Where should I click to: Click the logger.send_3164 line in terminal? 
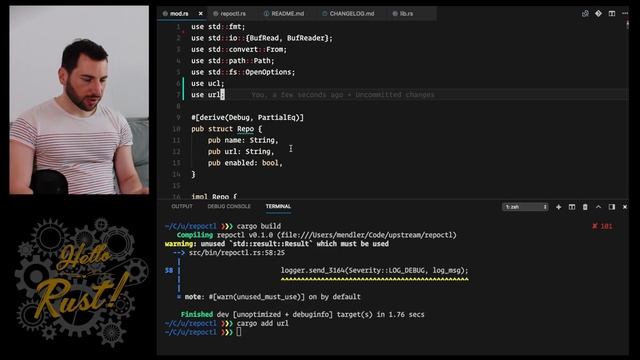(x=374, y=270)
